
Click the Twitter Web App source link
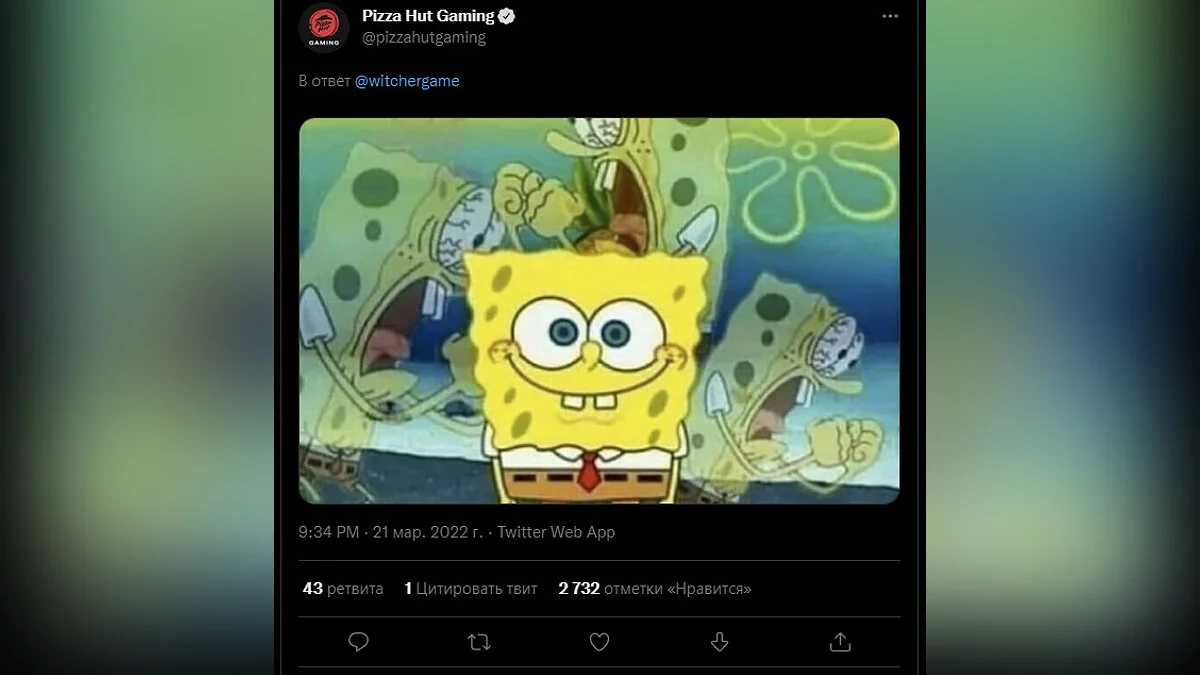point(556,532)
